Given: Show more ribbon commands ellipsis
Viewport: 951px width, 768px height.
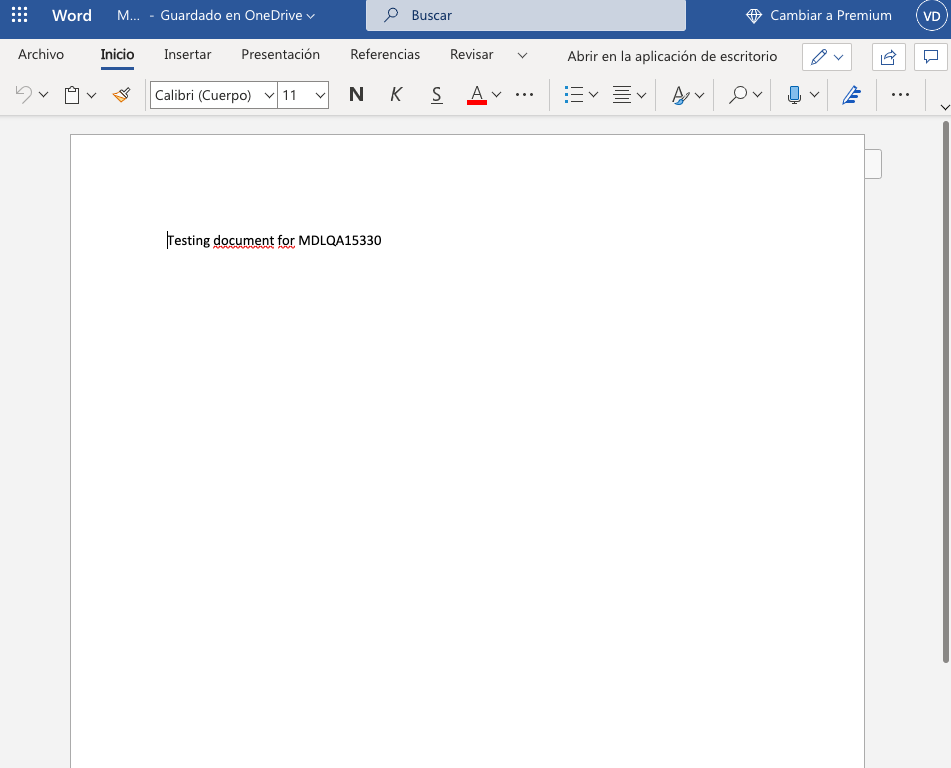Looking at the screenshot, I should pyautogui.click(x=901, y=95).
